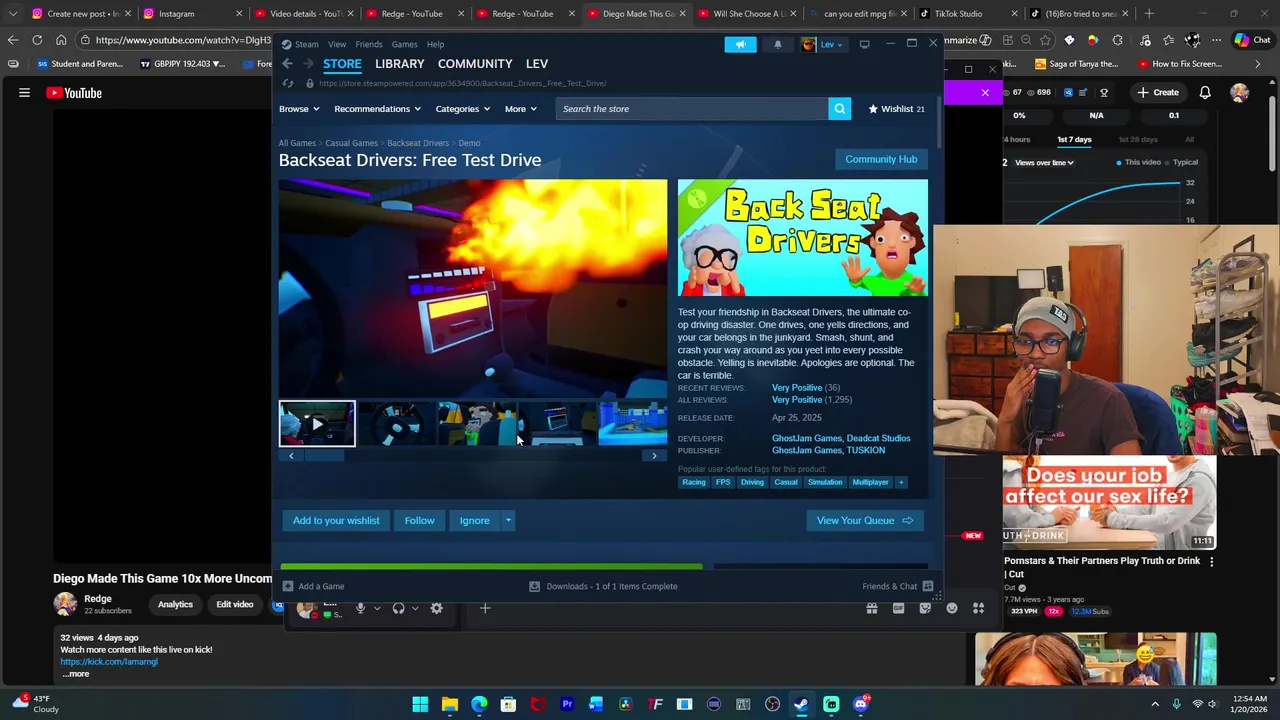Image resolution: width=1280 pixels, height=720 pixels.
Task: Click the store search magnifier button
Action: 839,109
